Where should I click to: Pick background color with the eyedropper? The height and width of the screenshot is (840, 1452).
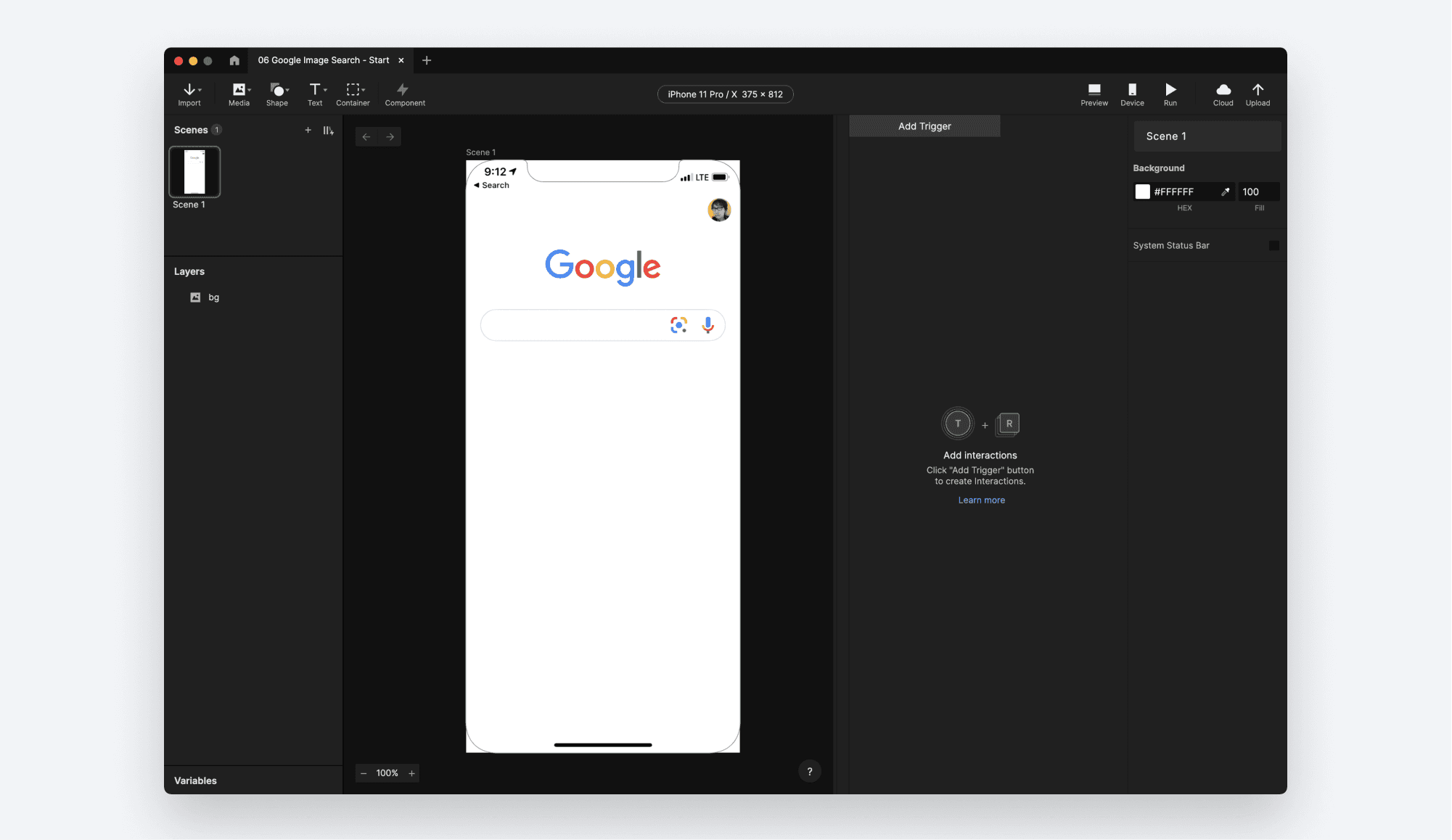coord(1226,192)
